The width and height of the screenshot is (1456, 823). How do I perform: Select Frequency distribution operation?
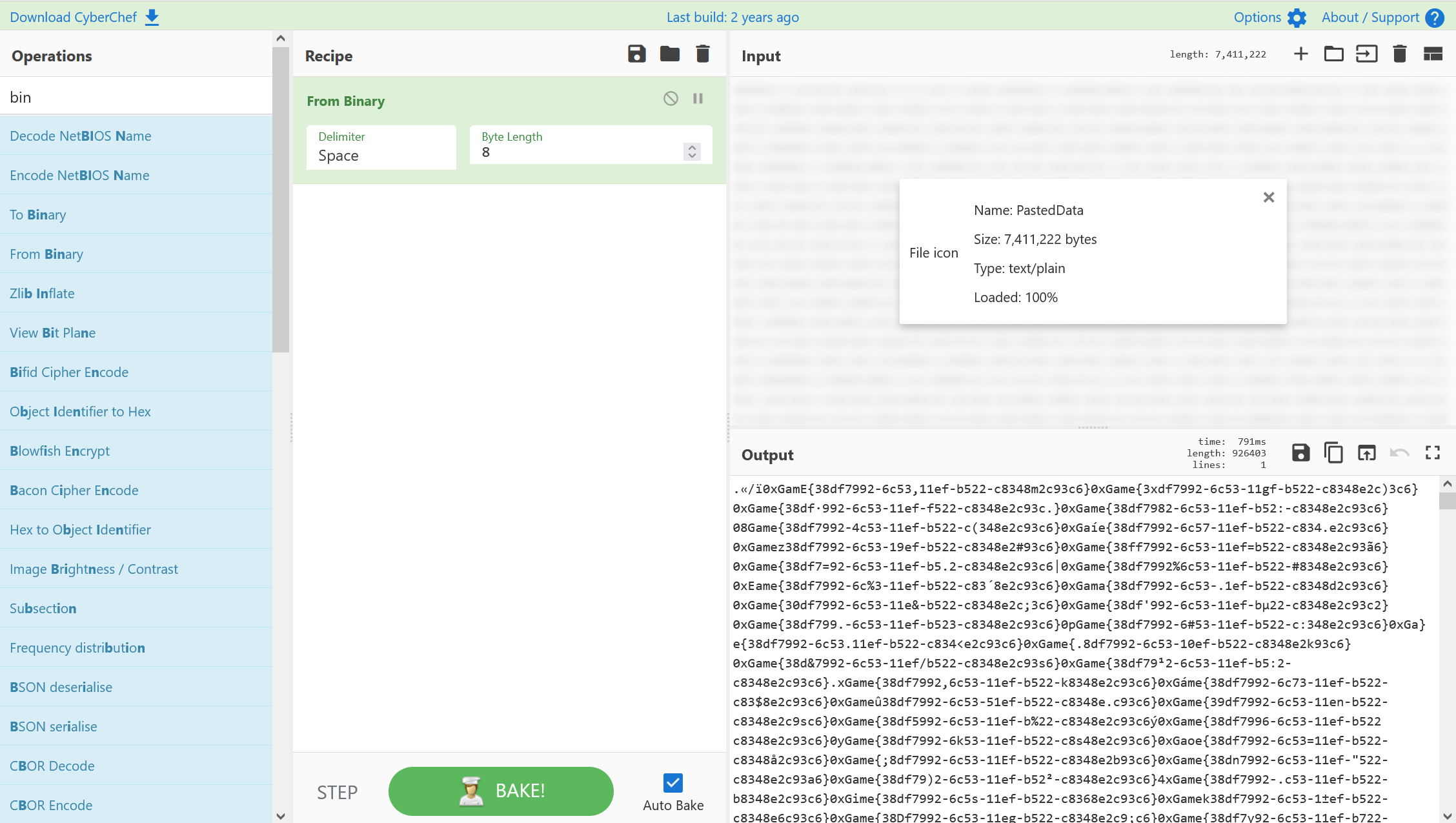tap(136, 647)
